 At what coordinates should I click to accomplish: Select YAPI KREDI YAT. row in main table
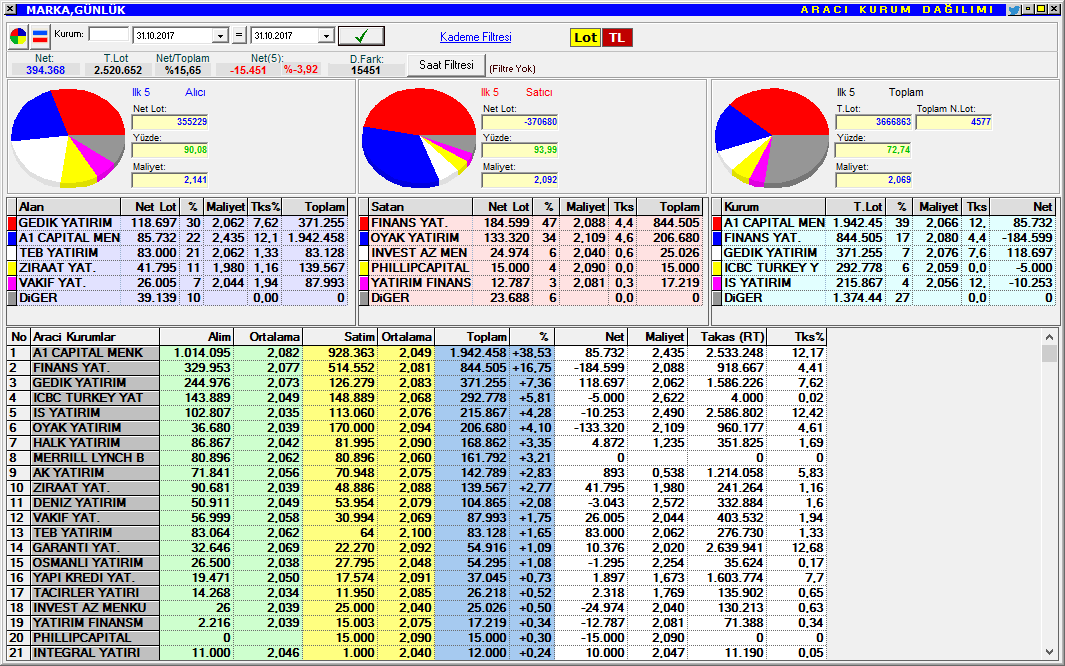pos(417,577)
